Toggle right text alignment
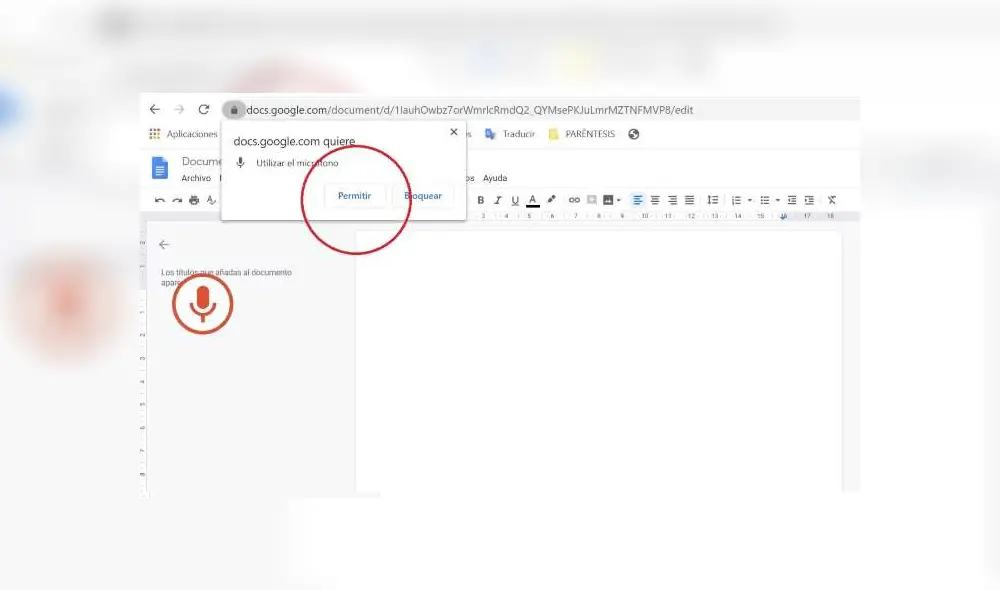Viewport: 1000px width, 590px height. [x=672, y=200]
